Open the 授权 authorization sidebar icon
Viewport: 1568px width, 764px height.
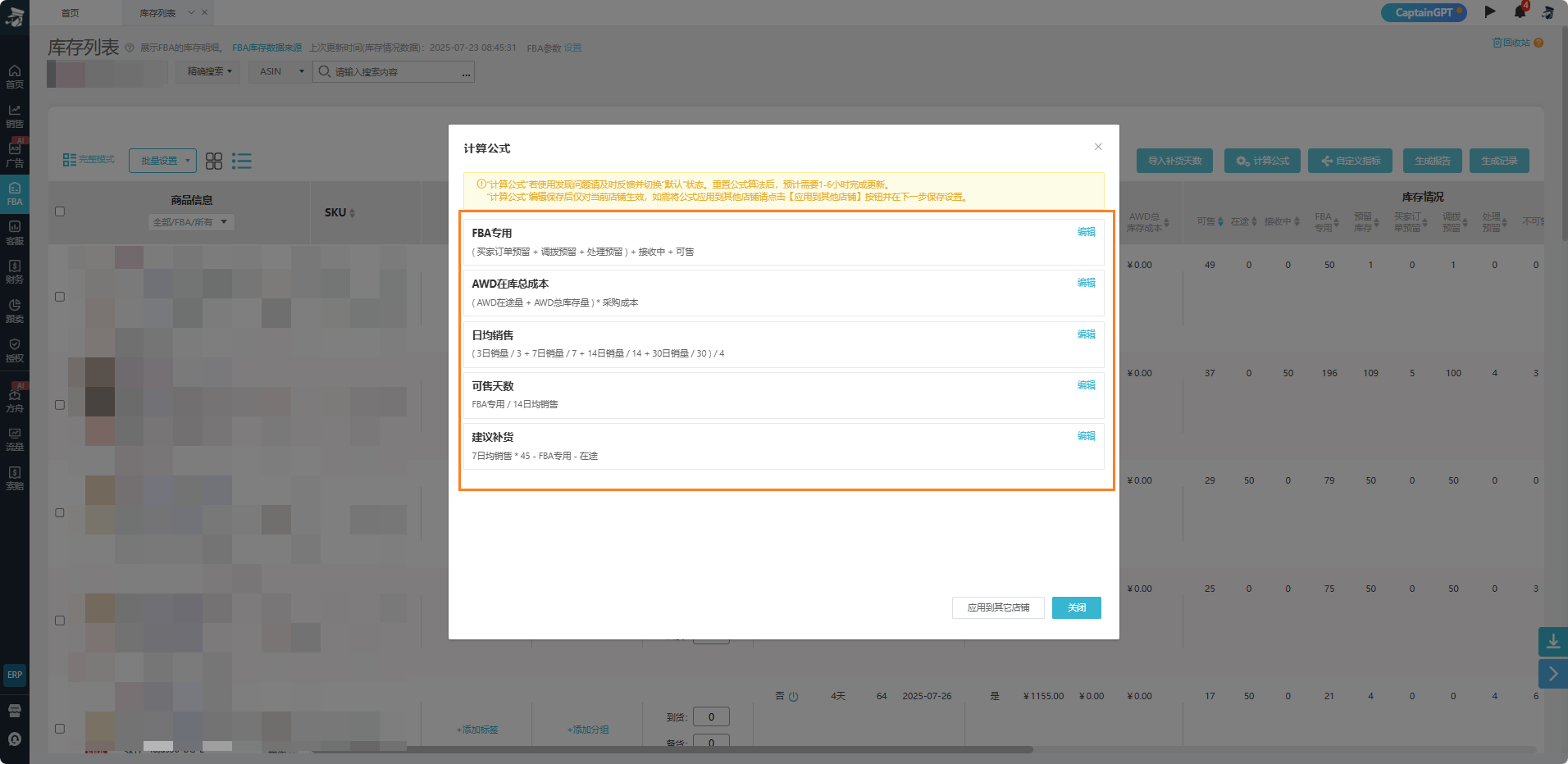(x=15, y=350)
